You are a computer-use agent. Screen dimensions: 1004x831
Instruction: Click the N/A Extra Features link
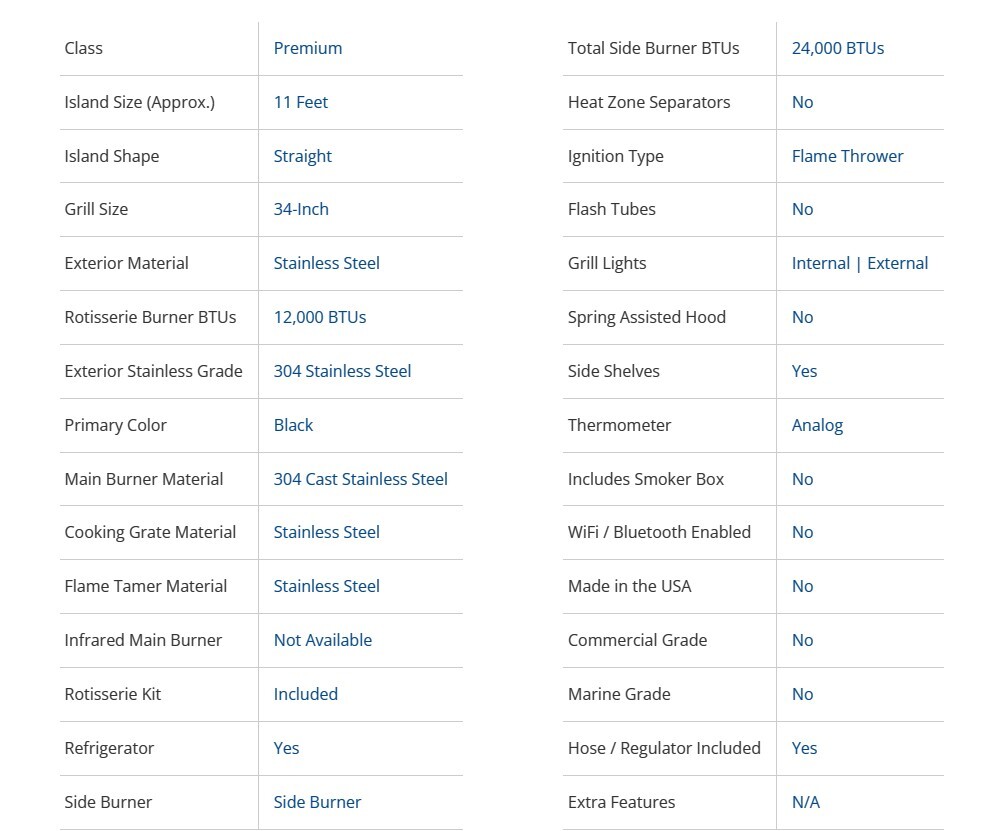pyautogui.click(x=805, y=802)
